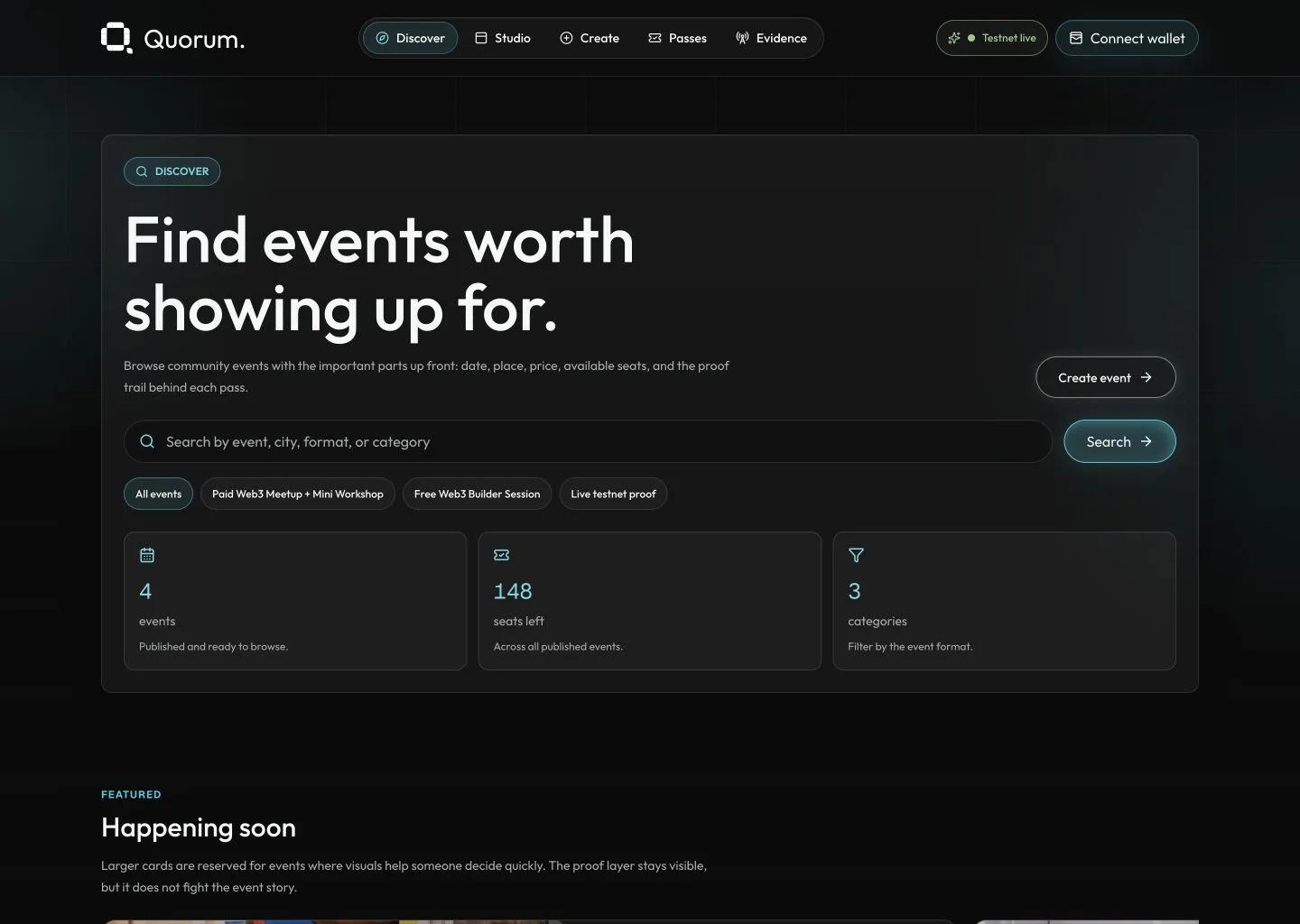Select Free Web3 Builder Session chip
1300x924 pixels.
[477, 494]
